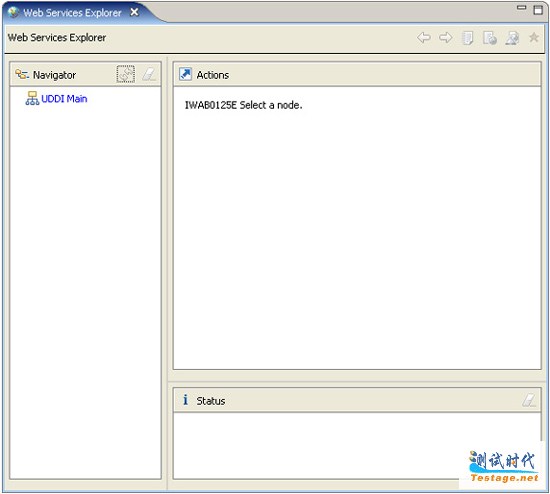The height and width of the screenshot is (494, 550).
Task: Click the 'Select a node' message text
Action: click(243, 105)
